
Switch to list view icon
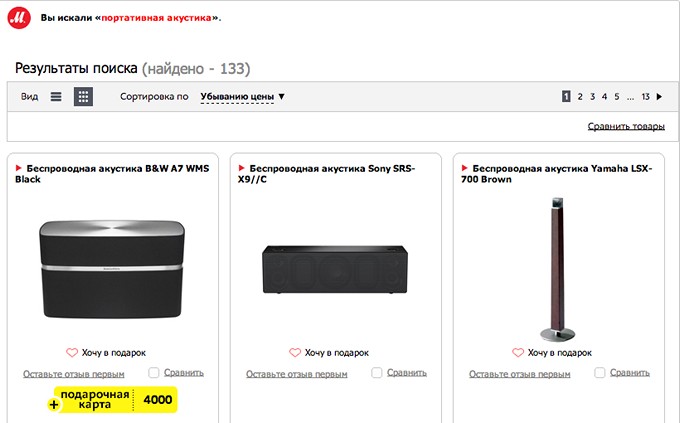pos(56,97)
